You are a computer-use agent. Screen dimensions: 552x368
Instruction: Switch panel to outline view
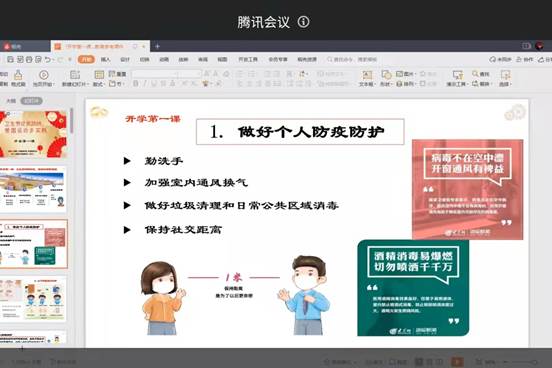[11, 101]
